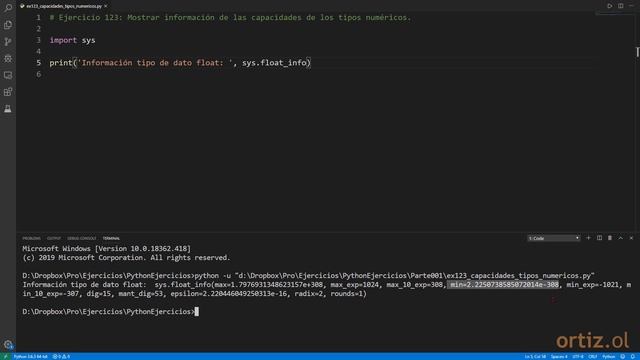Click the editor vertical scrollbar

[x=637, y=122]
